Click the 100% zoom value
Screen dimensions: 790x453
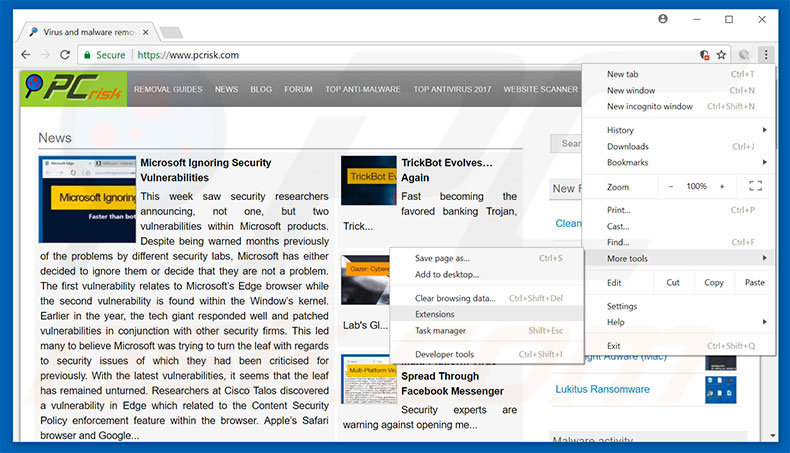click(x=696, y=186)
